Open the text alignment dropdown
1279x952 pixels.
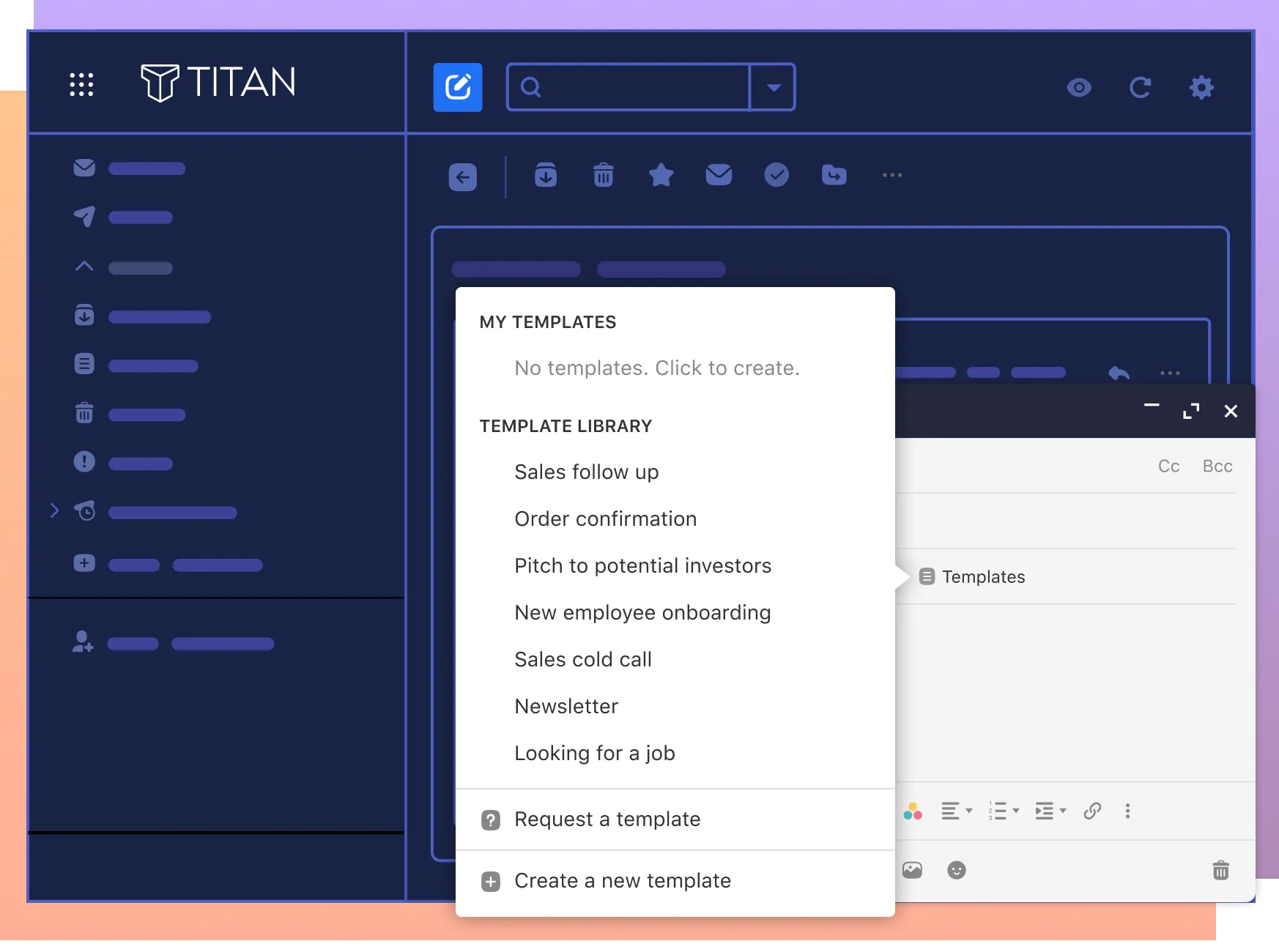(957, 811)
